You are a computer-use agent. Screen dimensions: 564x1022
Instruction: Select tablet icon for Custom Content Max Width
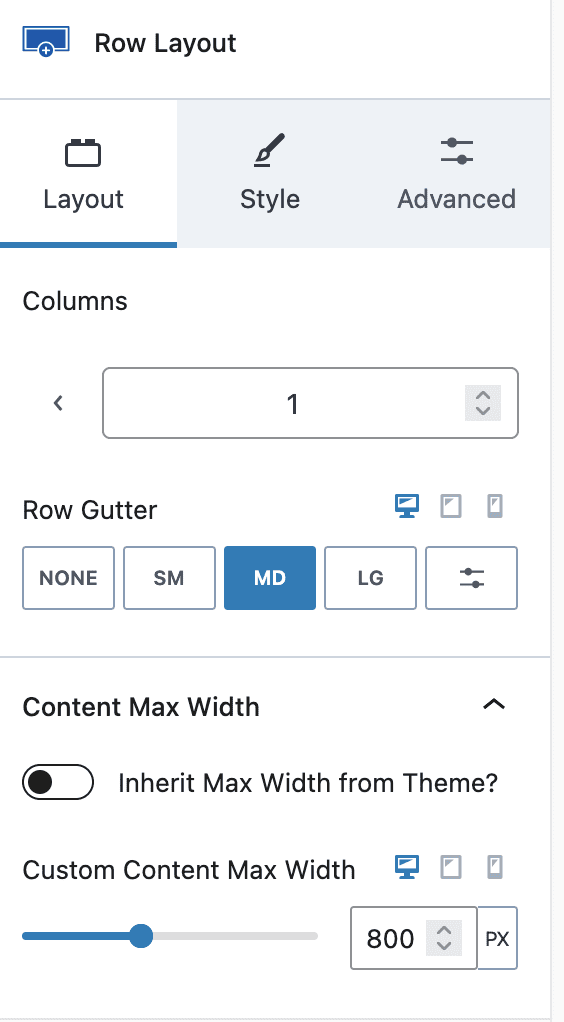451,868
